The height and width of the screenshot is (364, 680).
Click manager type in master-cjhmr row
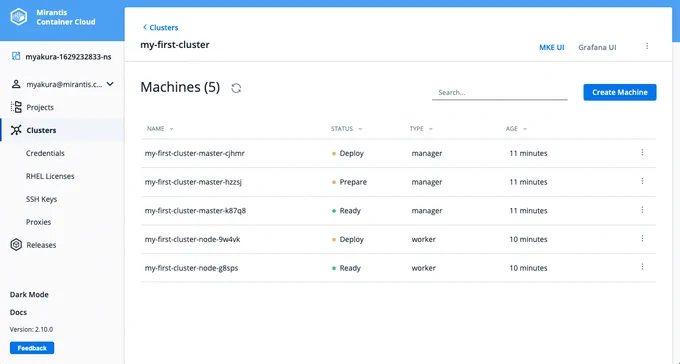coord(427,153)
